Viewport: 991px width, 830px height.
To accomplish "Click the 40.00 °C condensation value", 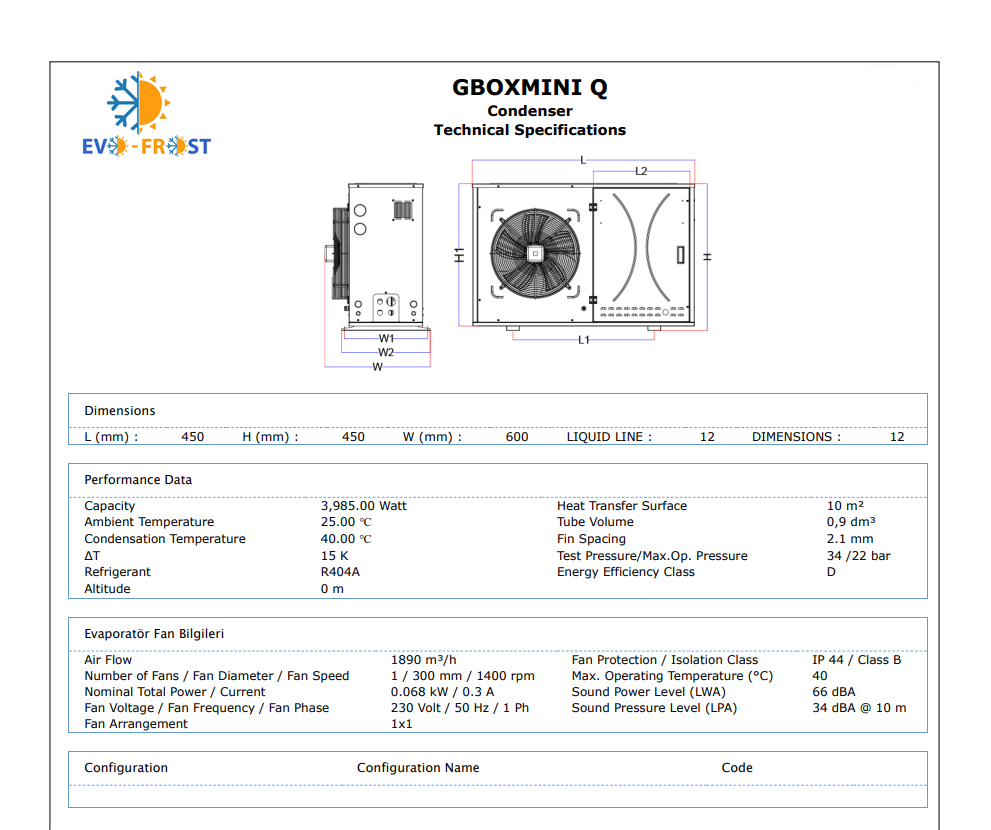I will click(x=346, y=539).
